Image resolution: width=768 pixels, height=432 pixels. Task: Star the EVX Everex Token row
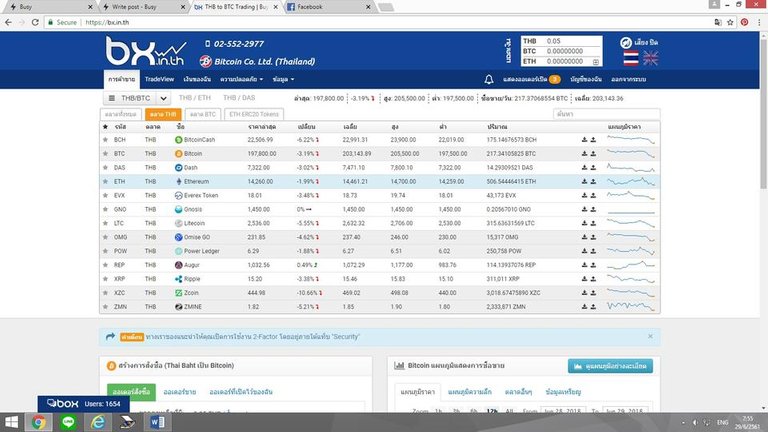[x=105, y=195]
